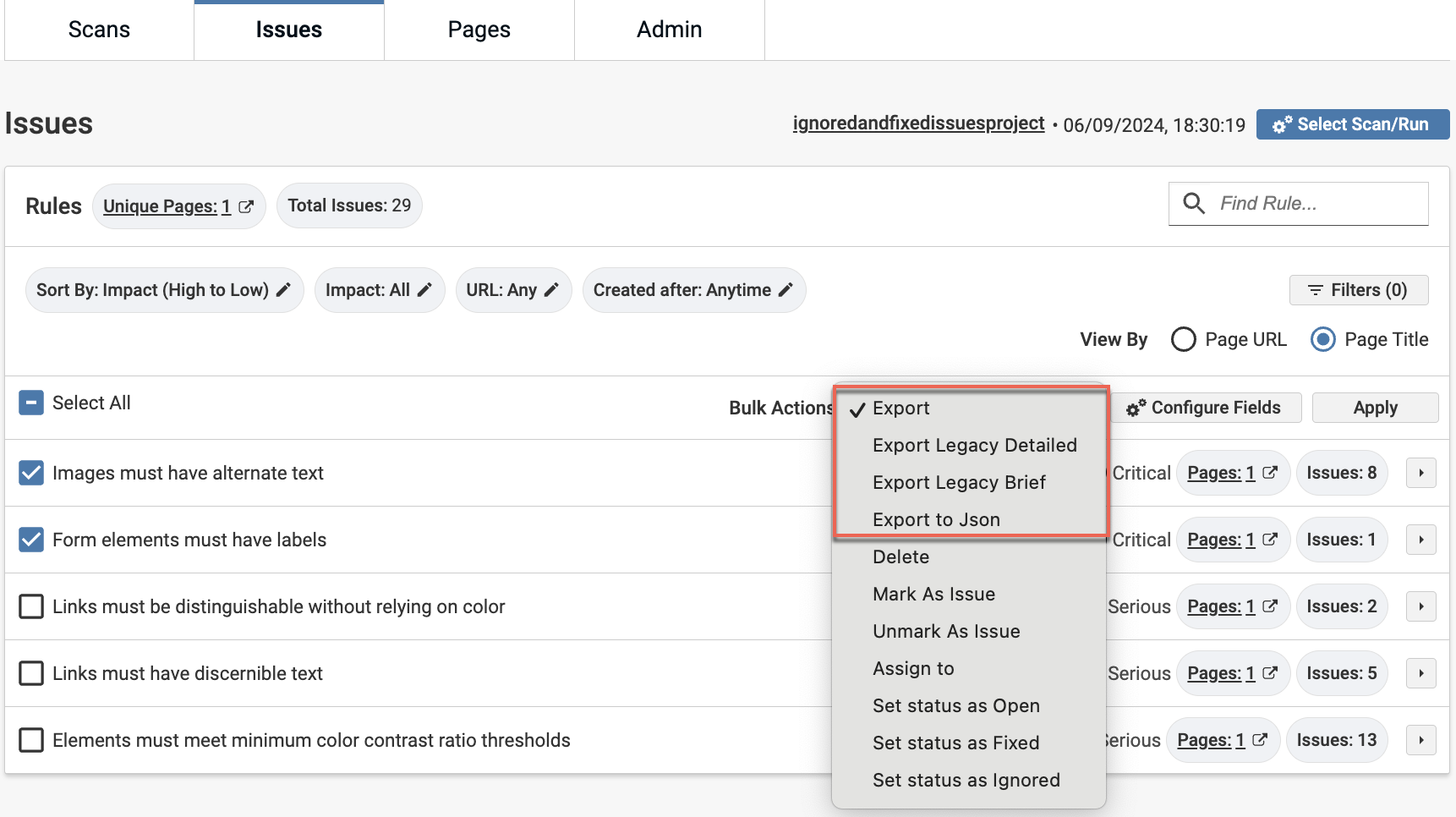The width and height of the screenshot is (1456, 817).
Task: Click gear icon on Configure Fields button
Action: pos(1136,408)
